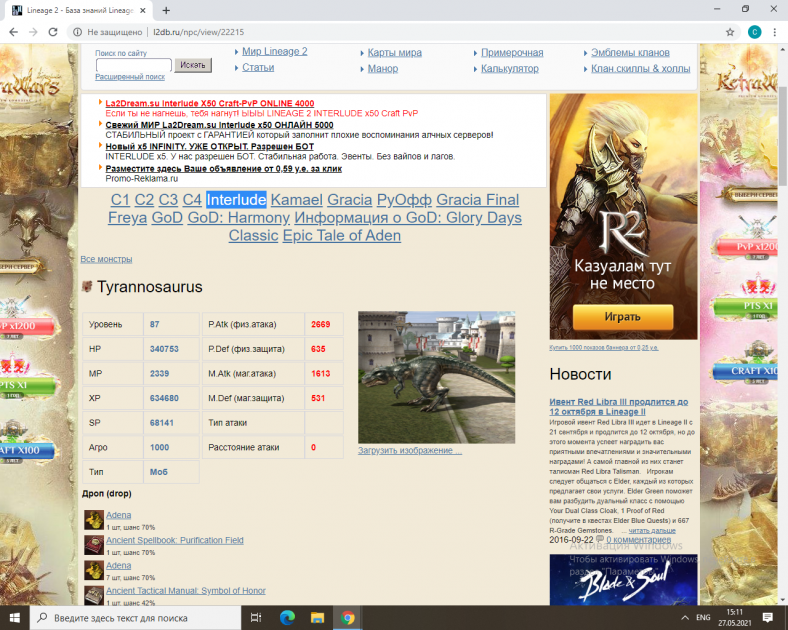Click P.Atk value 2669
The height and width of the screenshot is (630, 788).
pos(321,324)
